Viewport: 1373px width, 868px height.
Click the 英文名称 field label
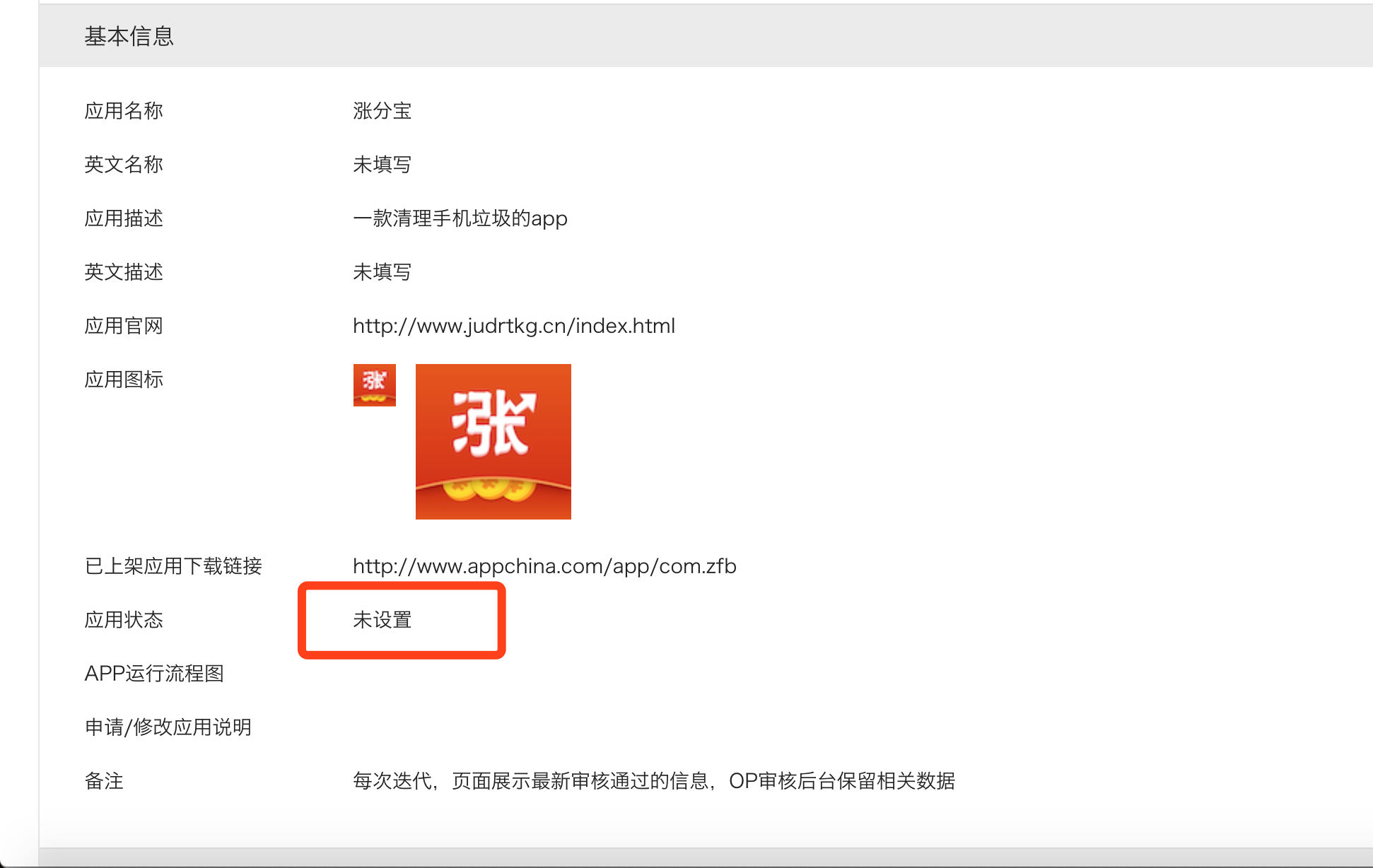pyautogui.click(x=124, y=165)
